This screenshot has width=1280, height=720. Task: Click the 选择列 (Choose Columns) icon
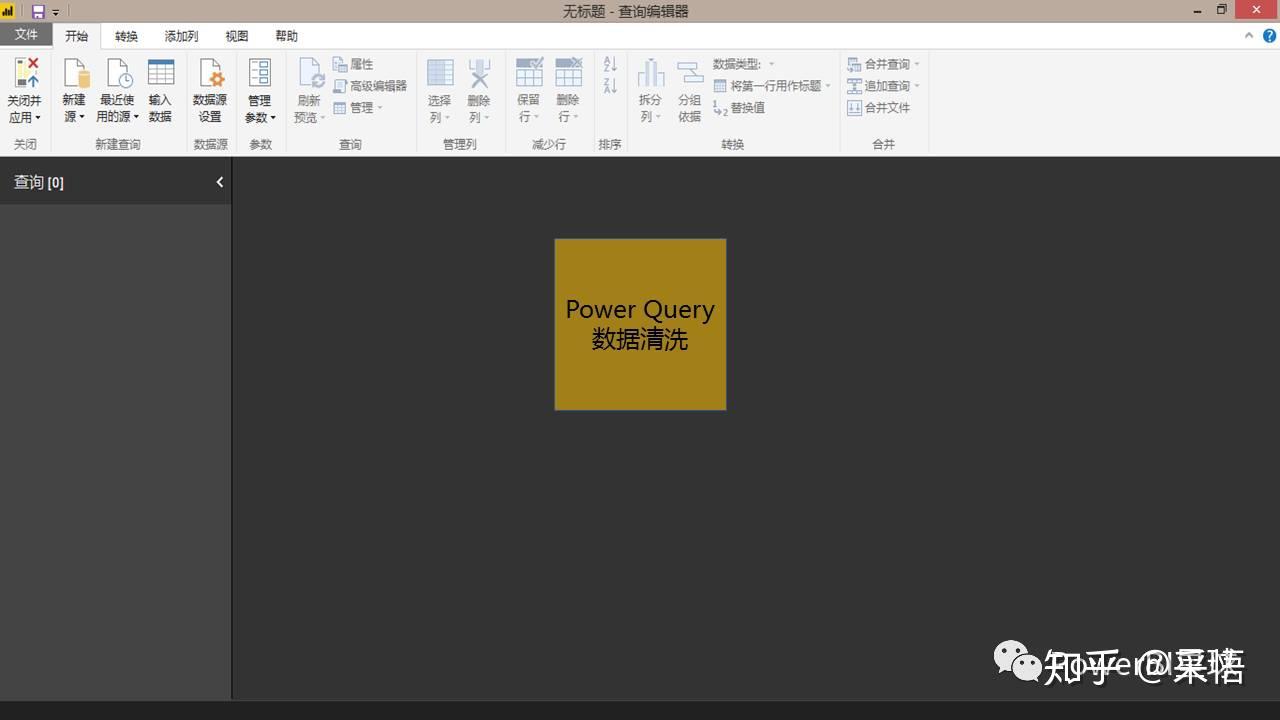(x=440, y=73)
